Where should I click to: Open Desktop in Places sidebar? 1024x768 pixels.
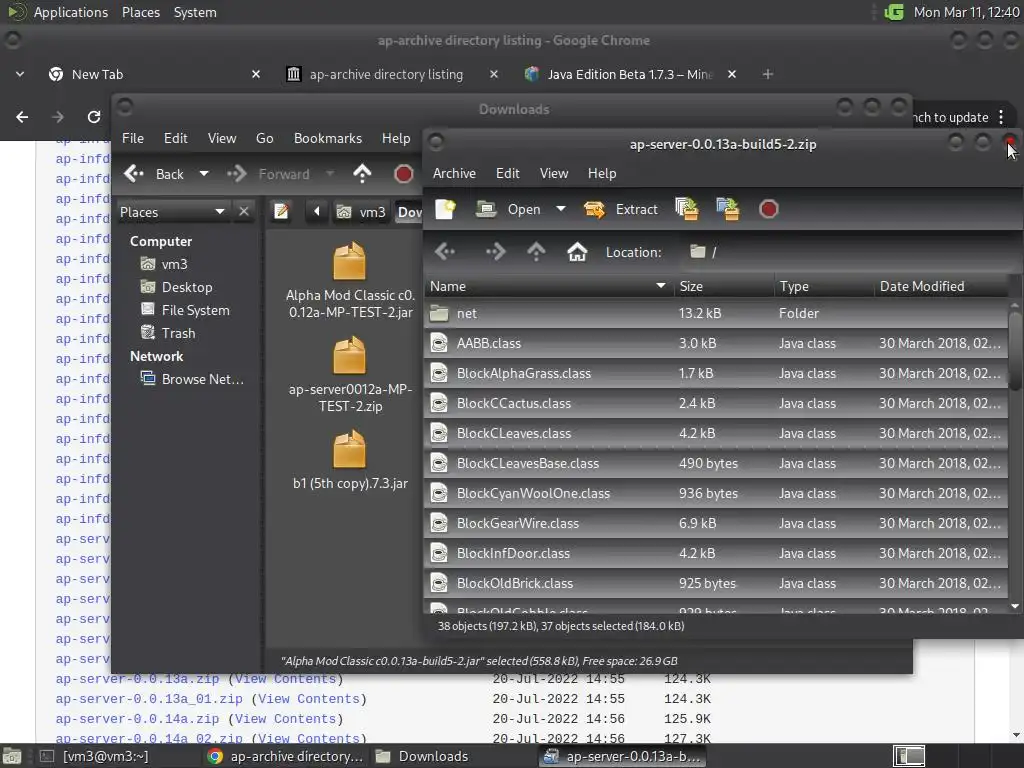click(177, 287)
